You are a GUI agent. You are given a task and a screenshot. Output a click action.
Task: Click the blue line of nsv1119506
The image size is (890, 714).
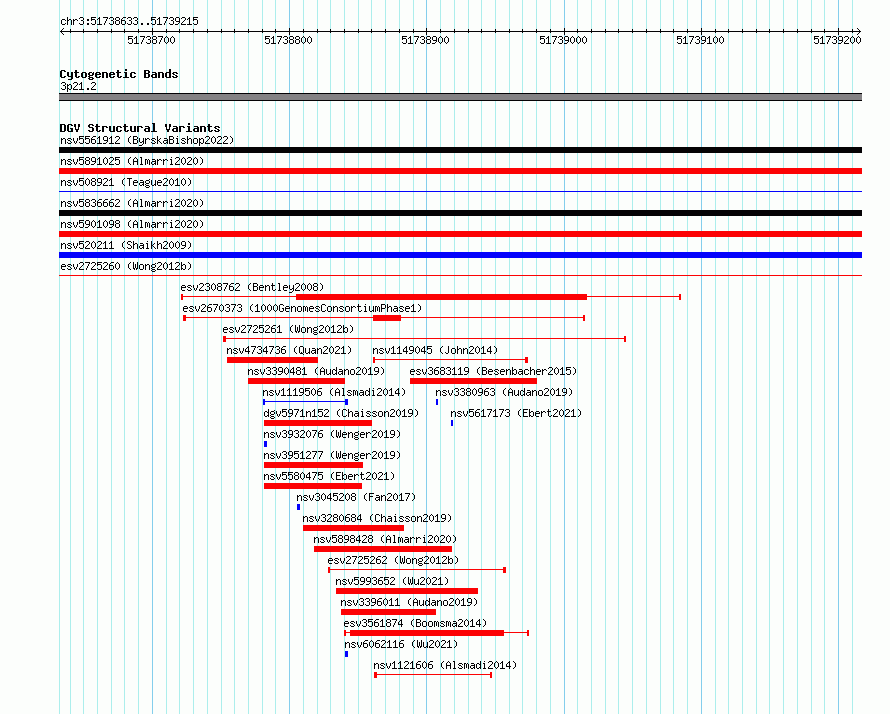(305, 402)
